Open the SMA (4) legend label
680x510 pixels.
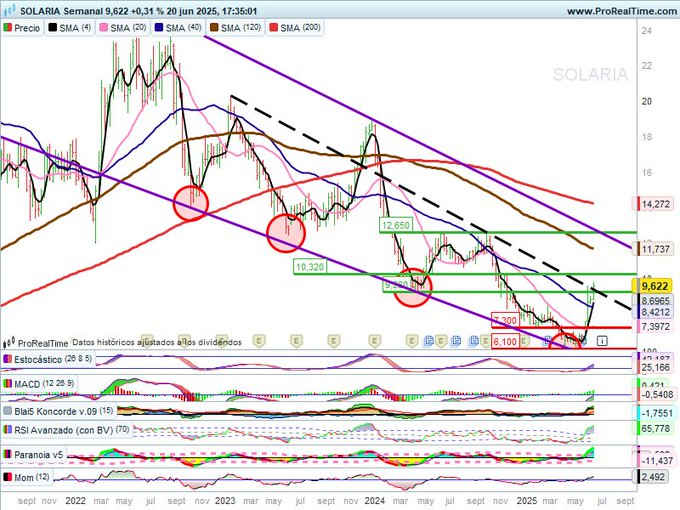pos(75,28)
